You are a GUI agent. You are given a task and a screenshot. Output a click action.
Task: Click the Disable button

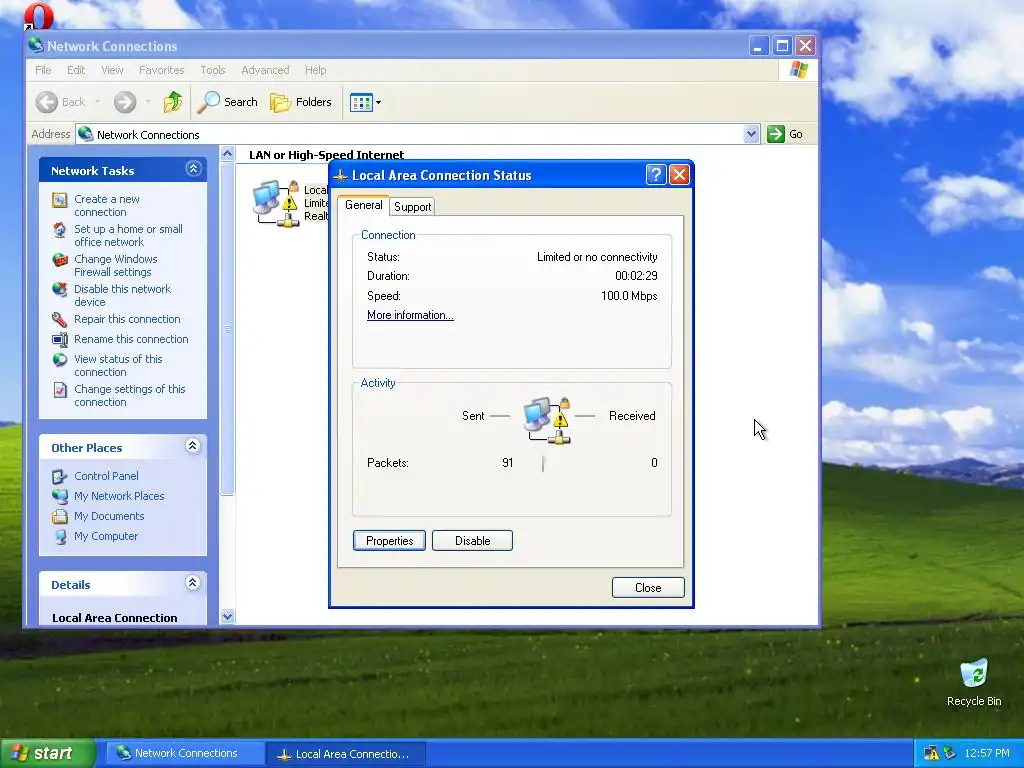click(472, 541)
